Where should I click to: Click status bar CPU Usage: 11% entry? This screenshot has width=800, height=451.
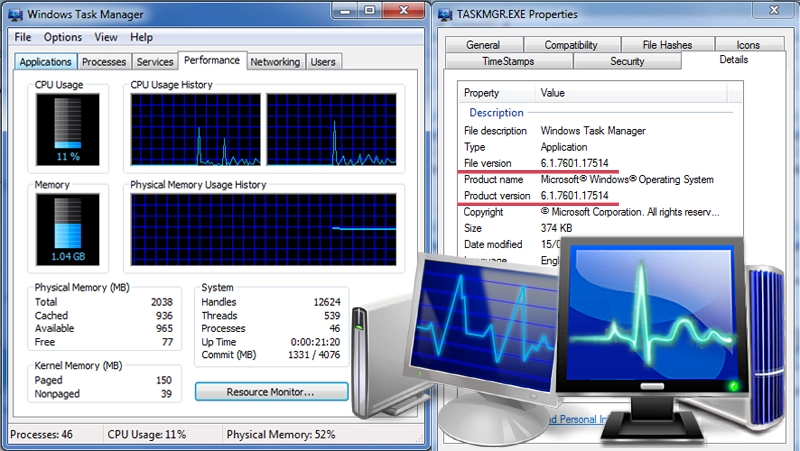146,435
